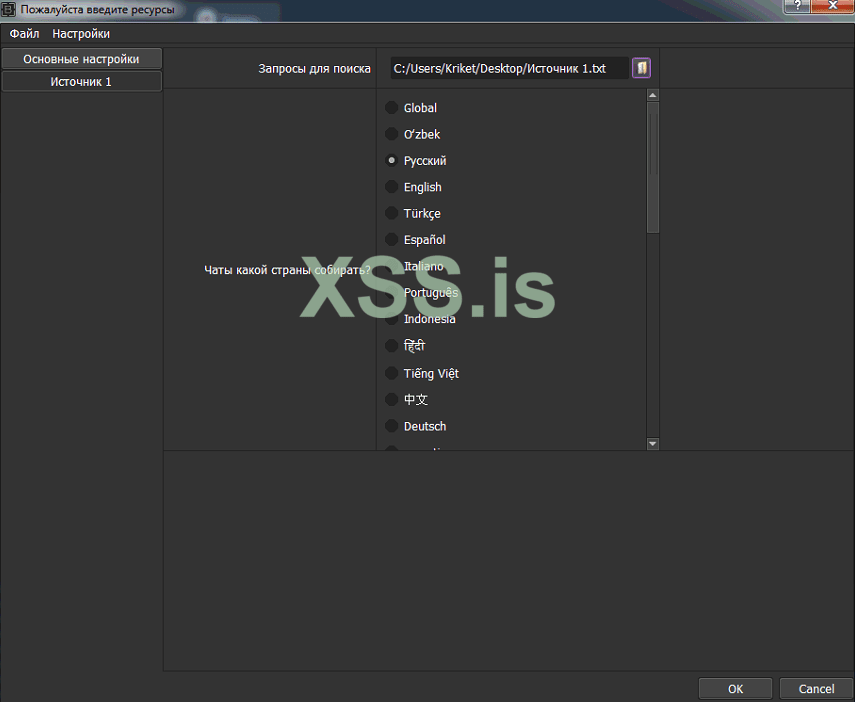The image size is (855, 702).
Task: Pick the Español radio option
Action: click(x=392, y=239)
